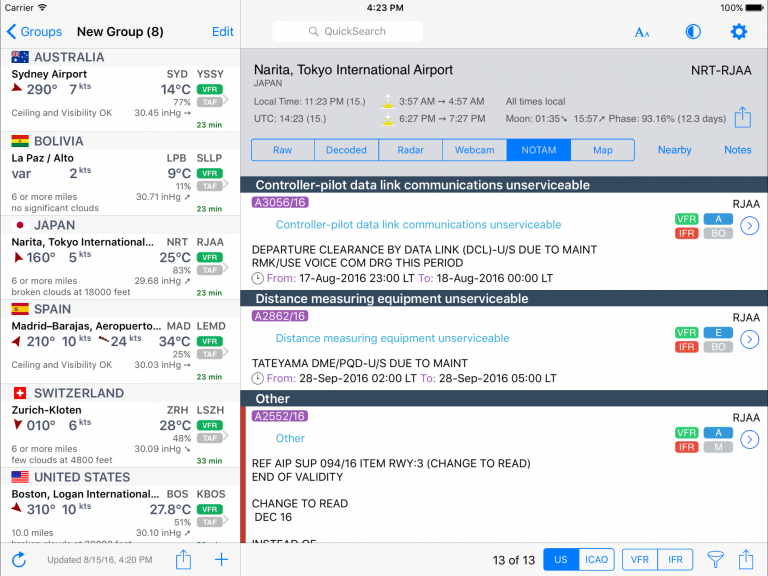Select NOTAM ID A2552/16 tag
768x576 pixels.
pos(280,416)
